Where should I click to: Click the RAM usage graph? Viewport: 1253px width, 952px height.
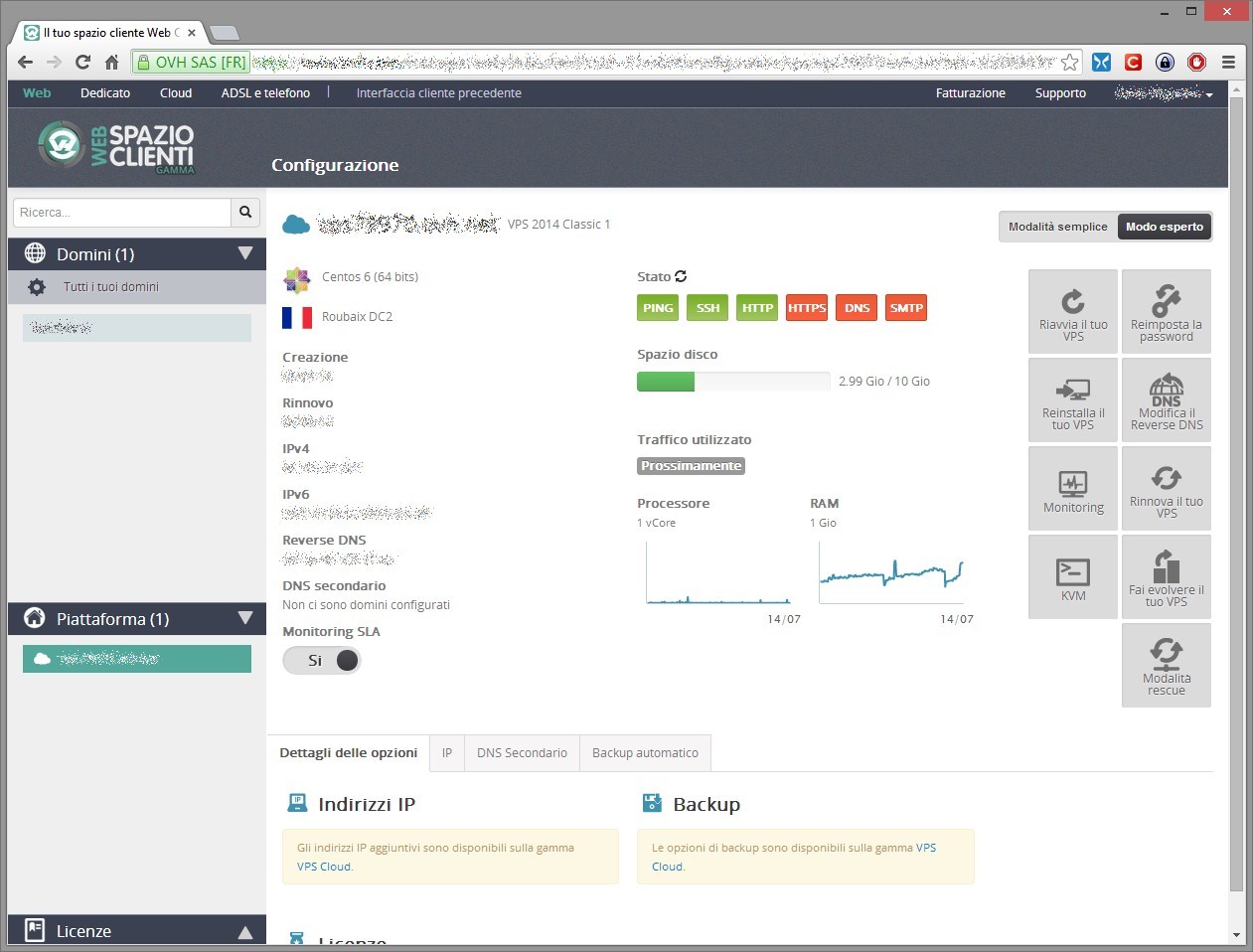coord(891,573)
